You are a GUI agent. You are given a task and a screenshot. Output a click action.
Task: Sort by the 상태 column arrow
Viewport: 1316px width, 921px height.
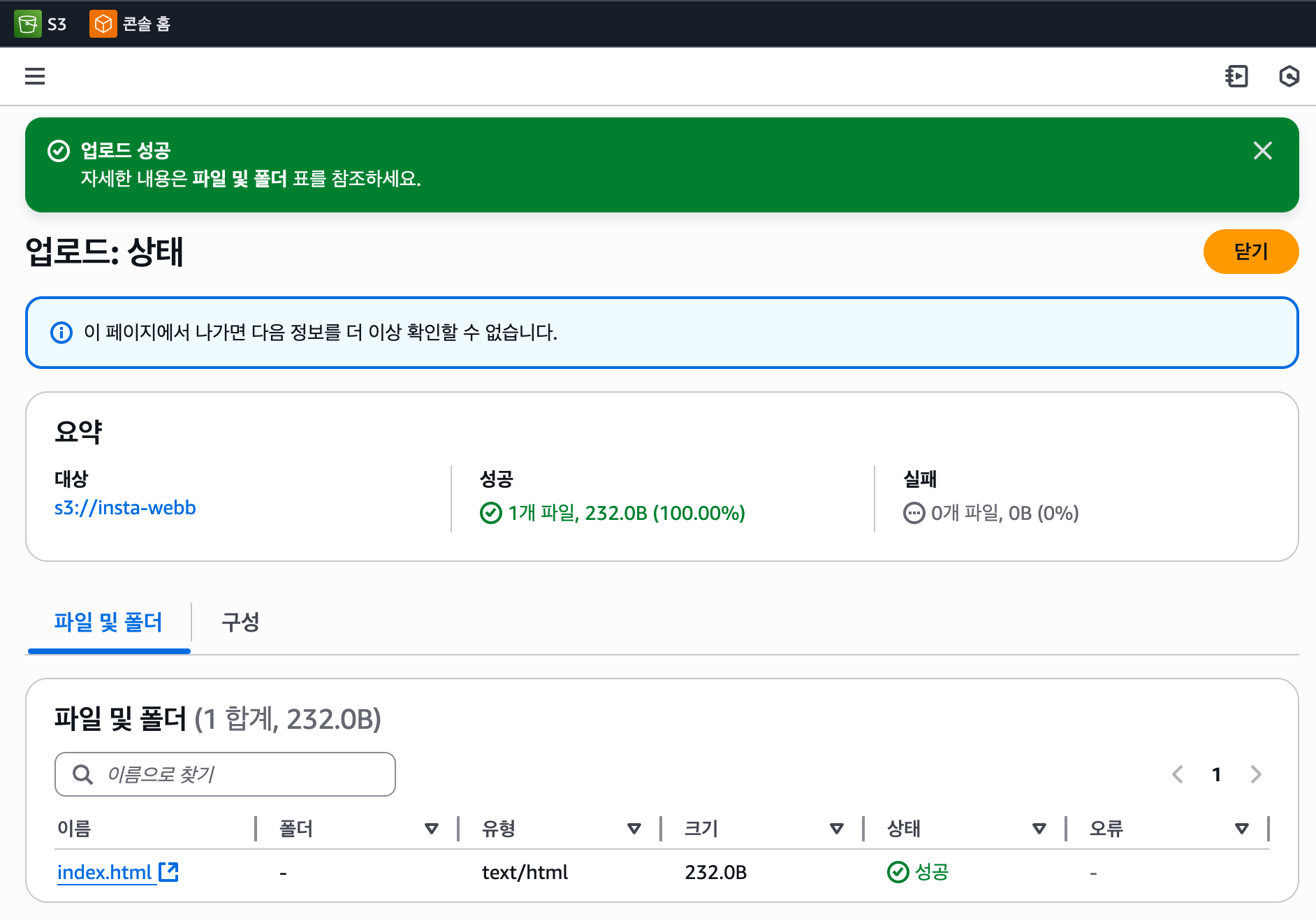coord(1039,829)
